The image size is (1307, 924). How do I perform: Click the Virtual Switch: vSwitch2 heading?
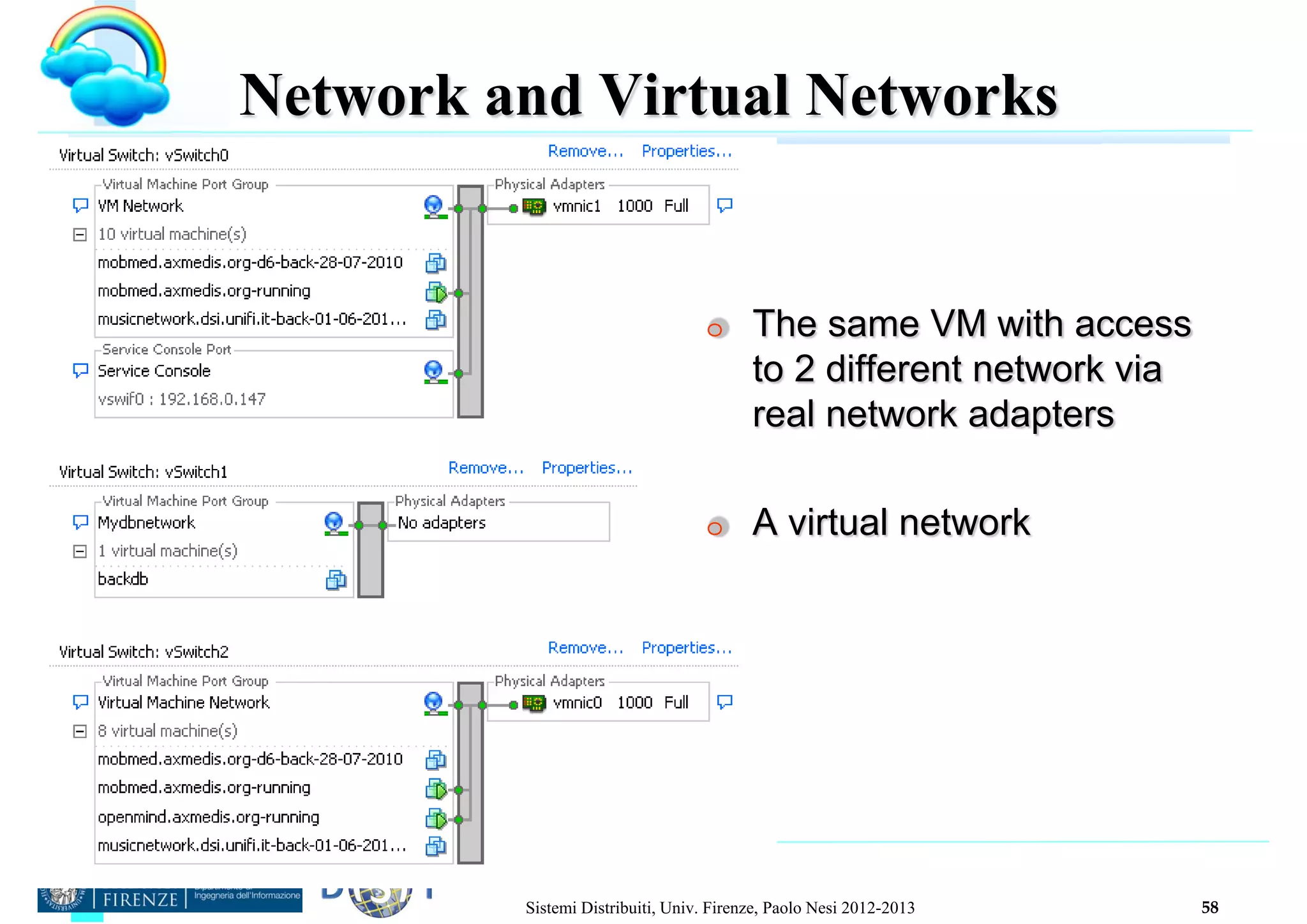pos(144,652)
